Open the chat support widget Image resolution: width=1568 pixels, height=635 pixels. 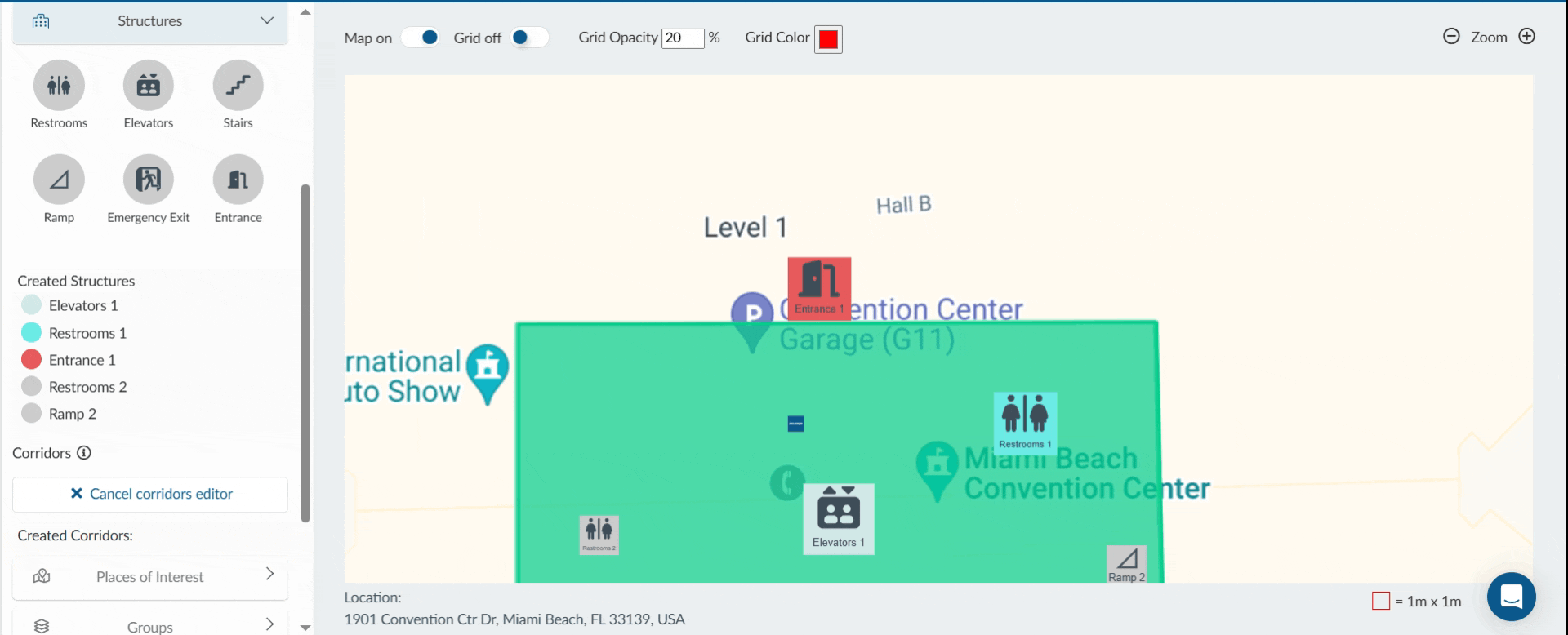tap(1511, 597)
